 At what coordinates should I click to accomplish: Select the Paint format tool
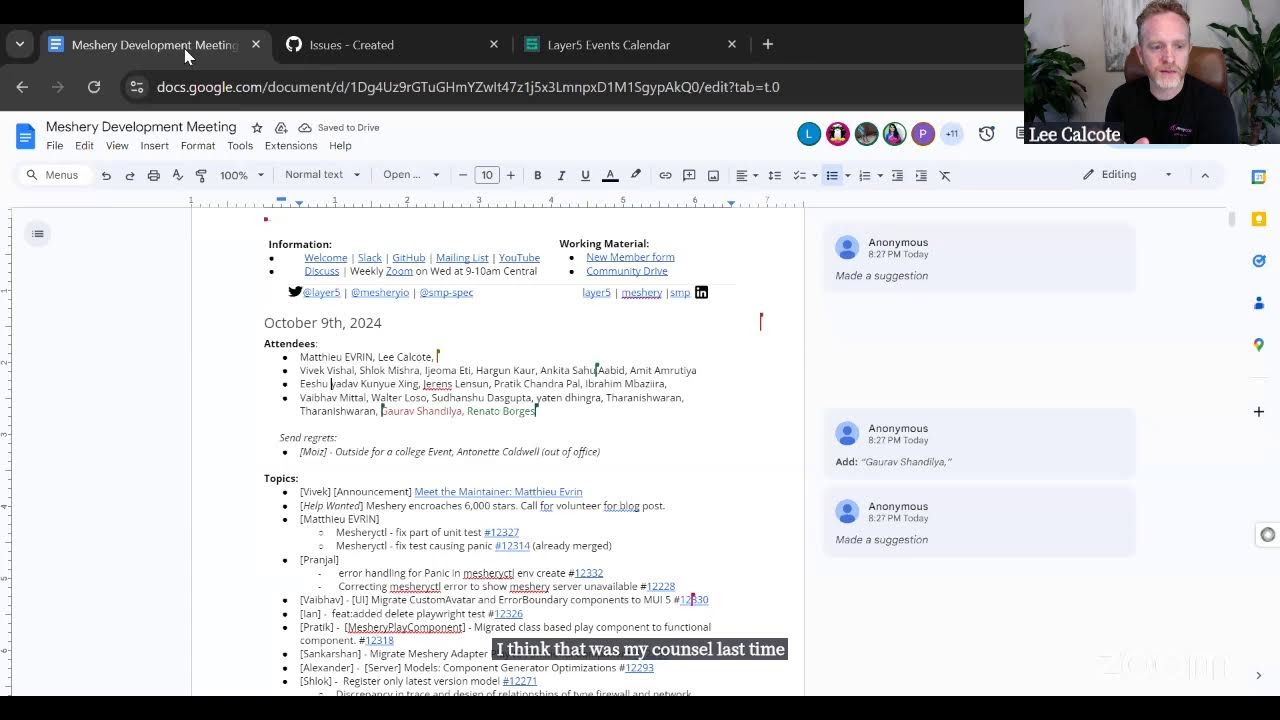[x=201, y=175]
